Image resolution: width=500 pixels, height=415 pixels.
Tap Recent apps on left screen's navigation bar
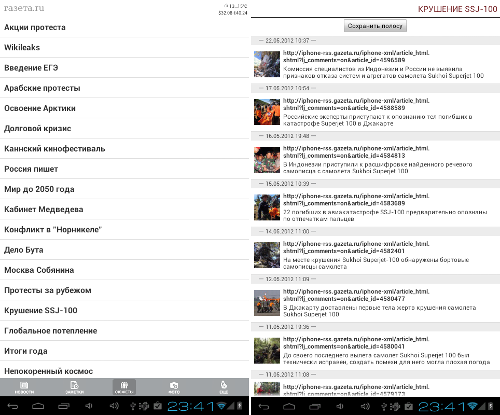pyautogui.click(x=63, y=406)
